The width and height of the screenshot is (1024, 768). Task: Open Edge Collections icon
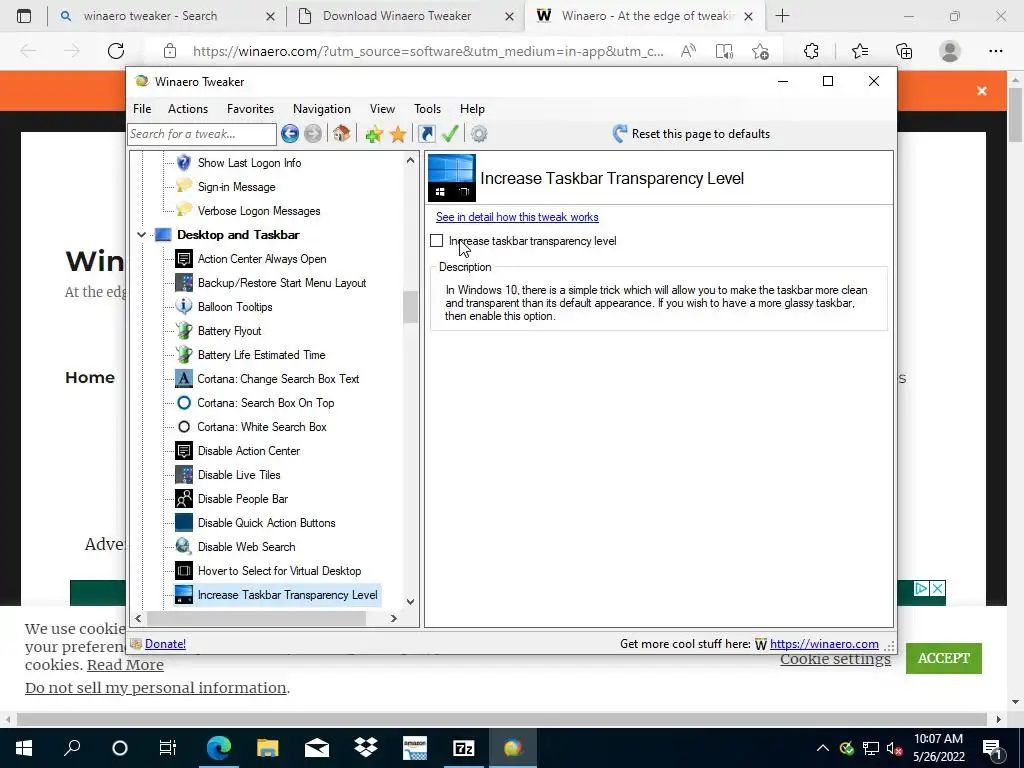pos(904,51)
